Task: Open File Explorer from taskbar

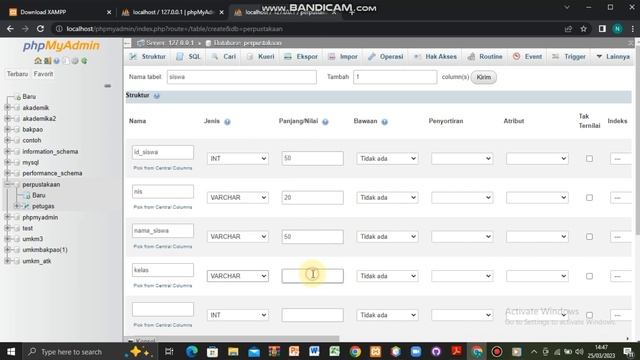Action: coord(233,351)
